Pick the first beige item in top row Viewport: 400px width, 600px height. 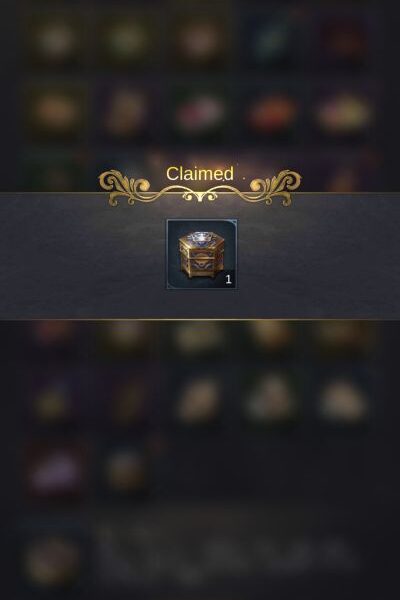(x=56, y=39)
